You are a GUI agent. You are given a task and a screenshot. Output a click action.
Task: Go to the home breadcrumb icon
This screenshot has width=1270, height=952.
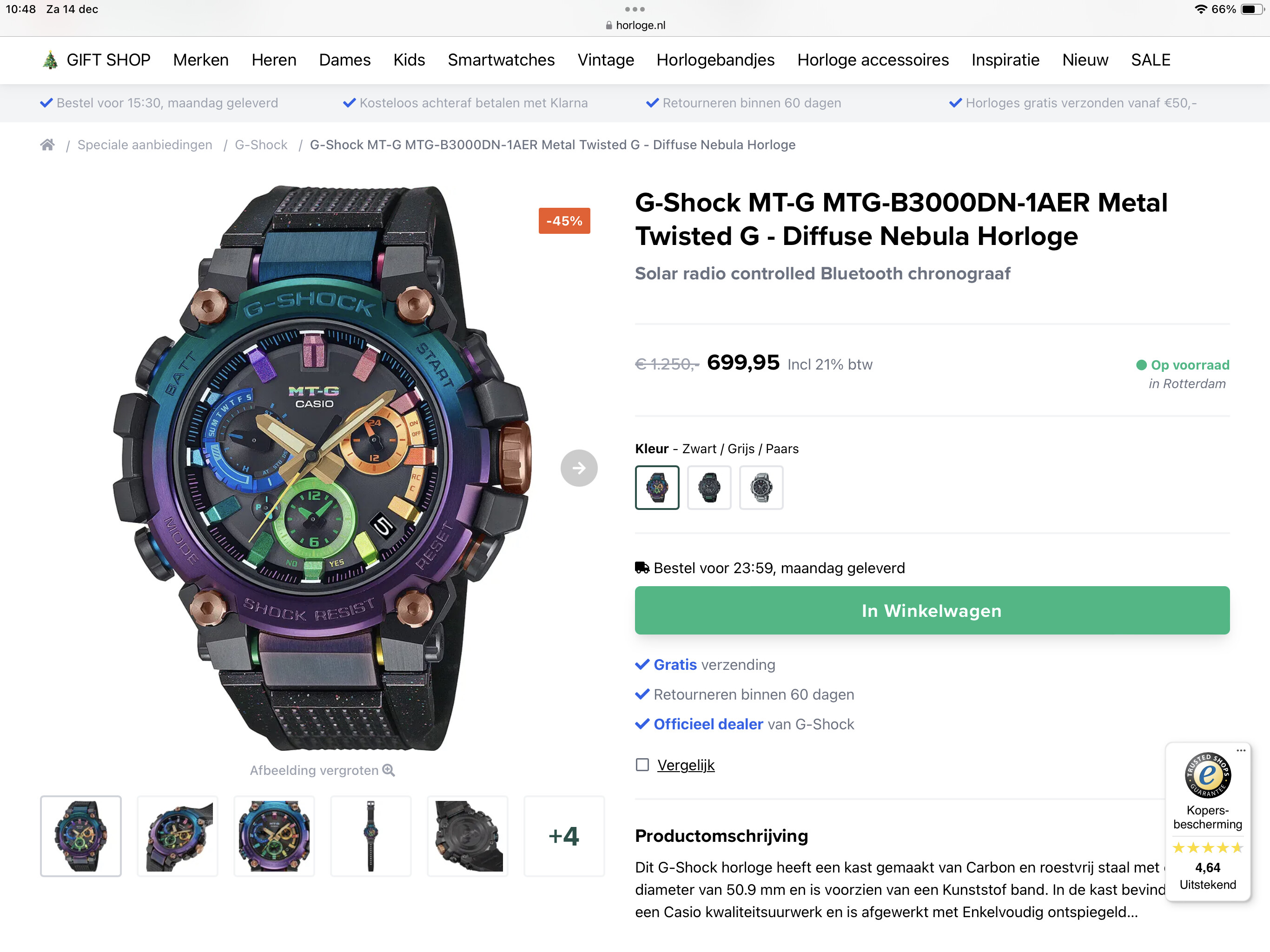pos(48,145)
